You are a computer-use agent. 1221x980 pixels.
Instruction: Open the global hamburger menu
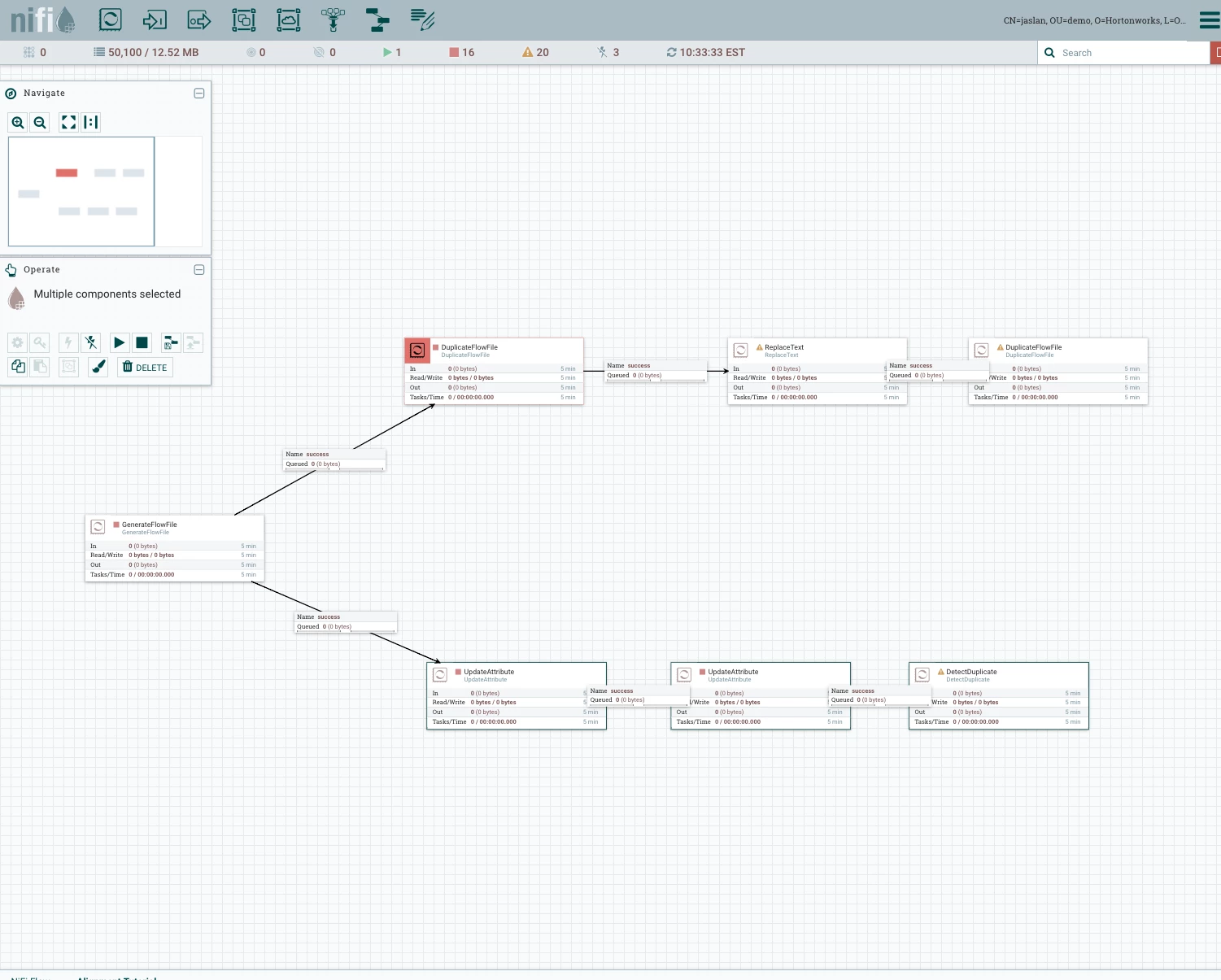(1210, 20)
